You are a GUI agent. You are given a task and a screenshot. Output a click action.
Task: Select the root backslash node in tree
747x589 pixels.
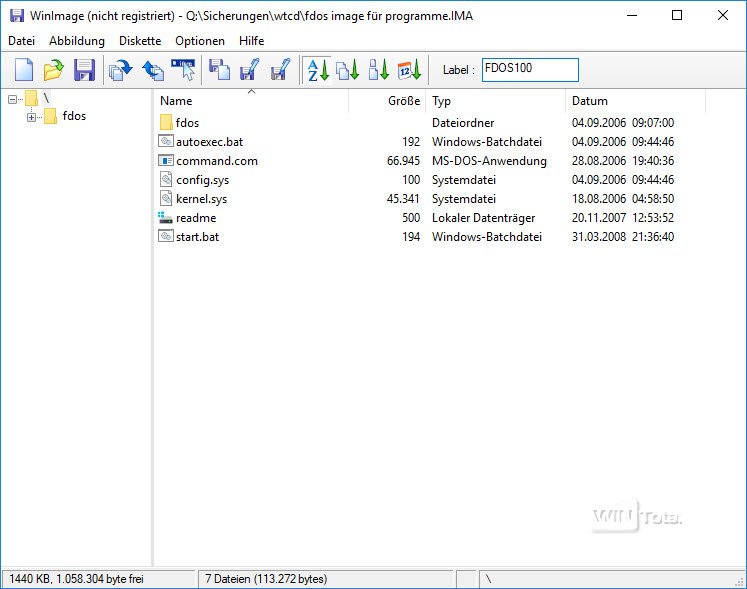(x=46, y=98)
